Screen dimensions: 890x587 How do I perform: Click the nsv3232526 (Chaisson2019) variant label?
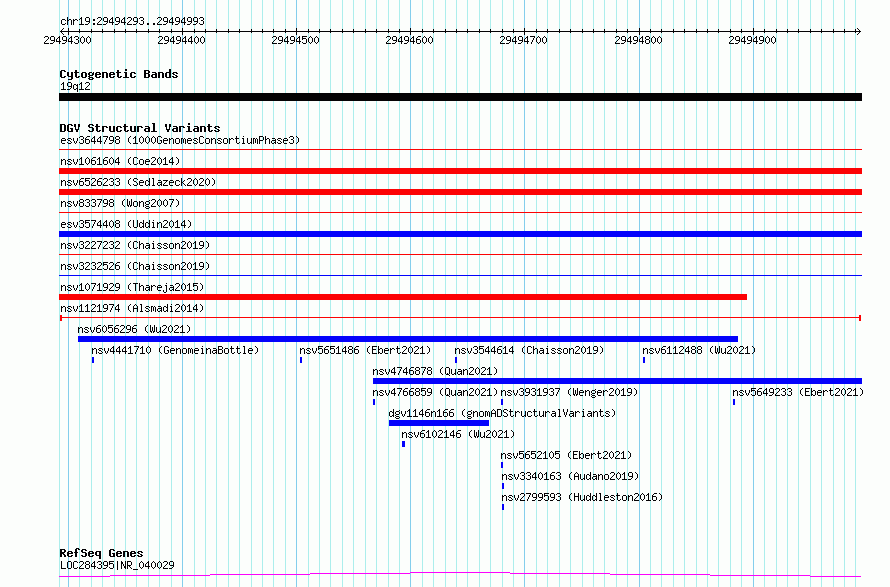[135, 266]
